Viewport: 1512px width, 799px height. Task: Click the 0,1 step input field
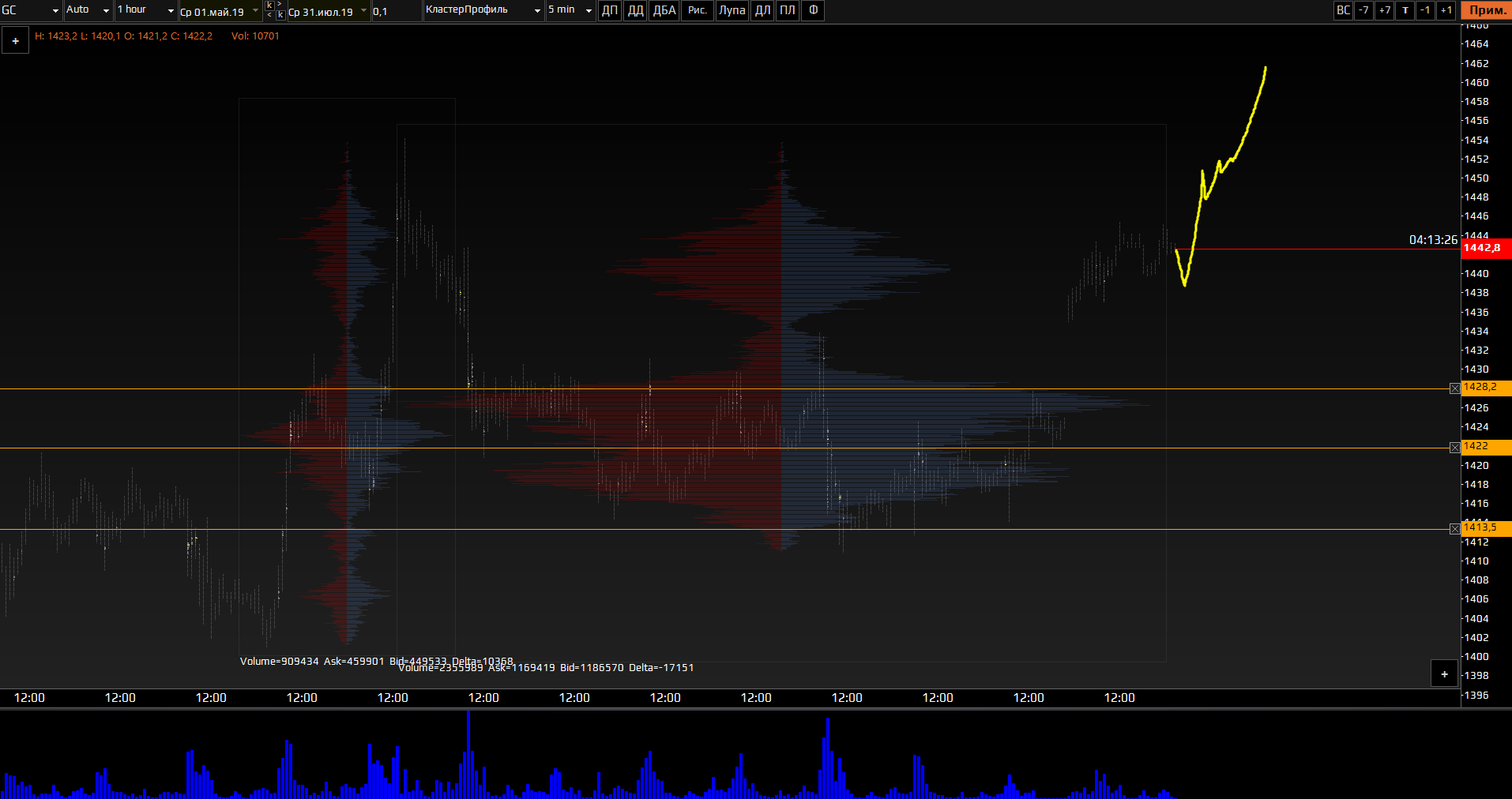396,11
